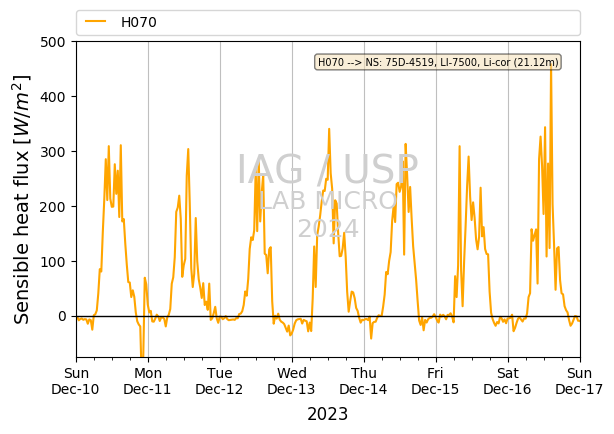Click the 100 y-axis tick label

(52, 262)
